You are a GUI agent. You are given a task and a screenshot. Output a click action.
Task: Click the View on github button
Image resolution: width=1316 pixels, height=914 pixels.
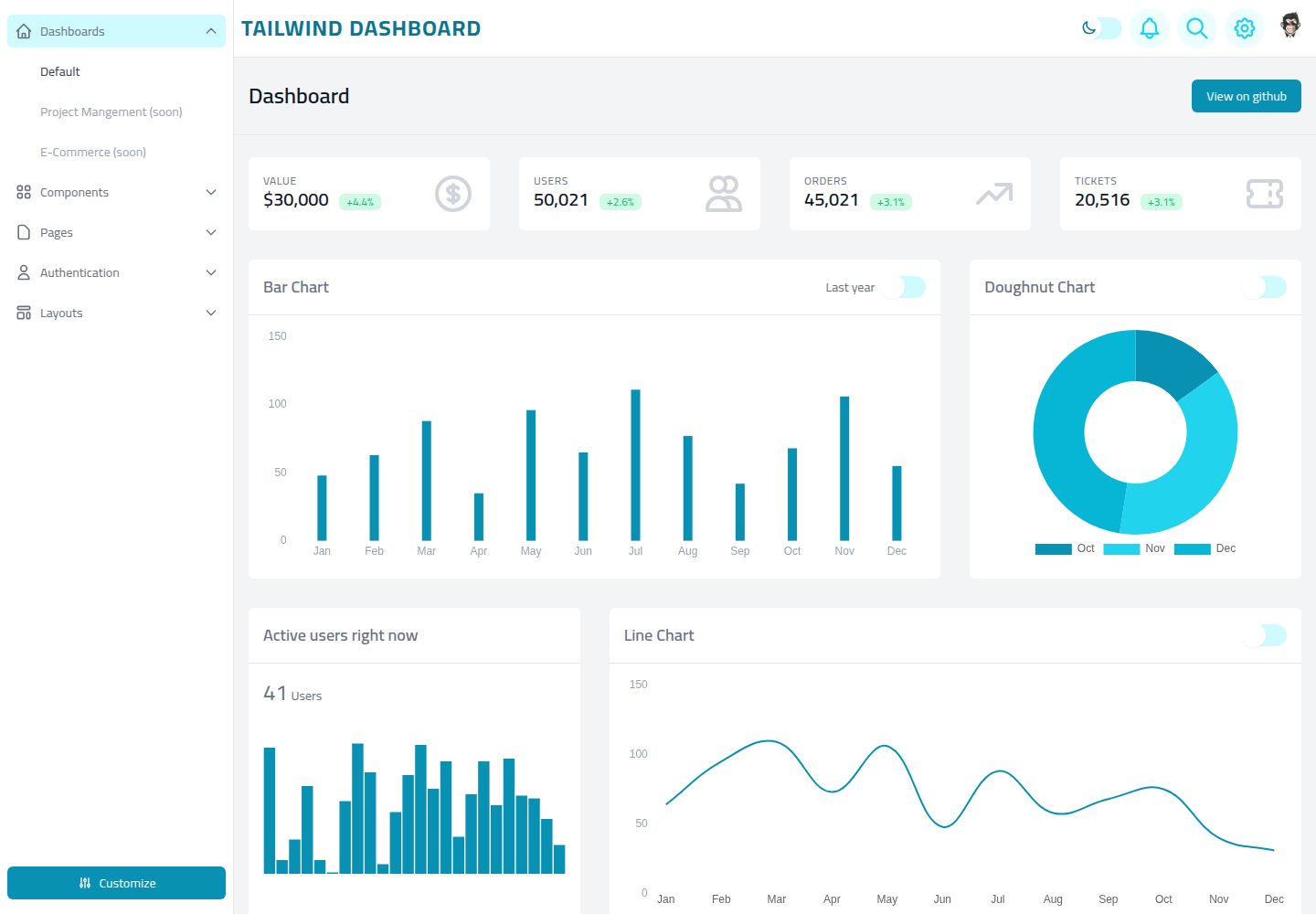point(1247,96)
